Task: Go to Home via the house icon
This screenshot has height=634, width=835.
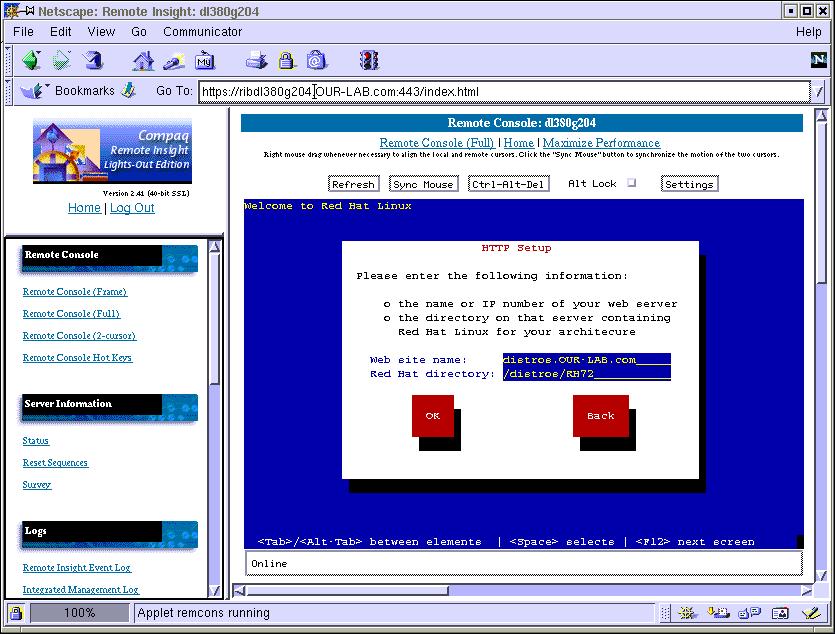Action: [x=144, y=60]
